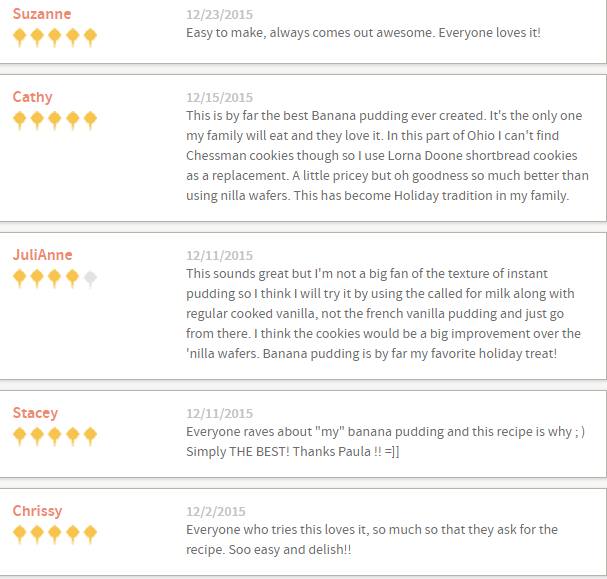
Task: Open Stacey's reviewer name link
Action: pos(35,413)
